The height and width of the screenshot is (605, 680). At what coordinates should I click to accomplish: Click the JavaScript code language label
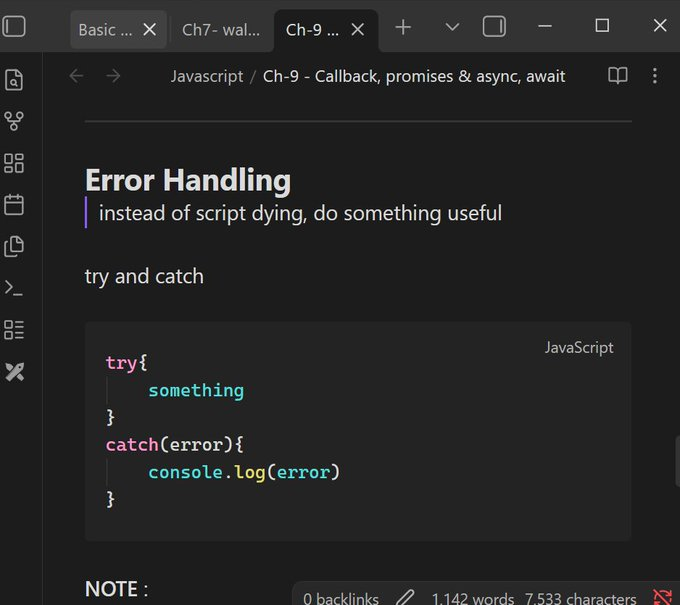[x=579, y=347]
